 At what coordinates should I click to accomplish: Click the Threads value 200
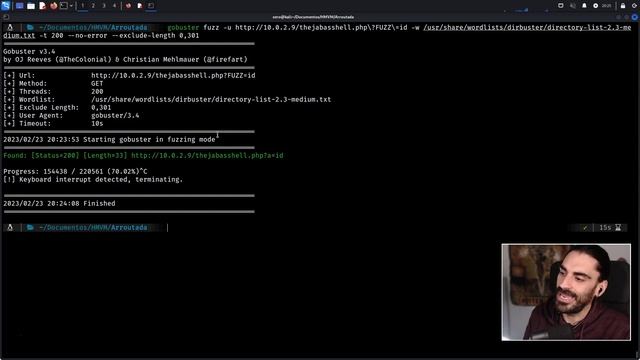coord(97,91)
